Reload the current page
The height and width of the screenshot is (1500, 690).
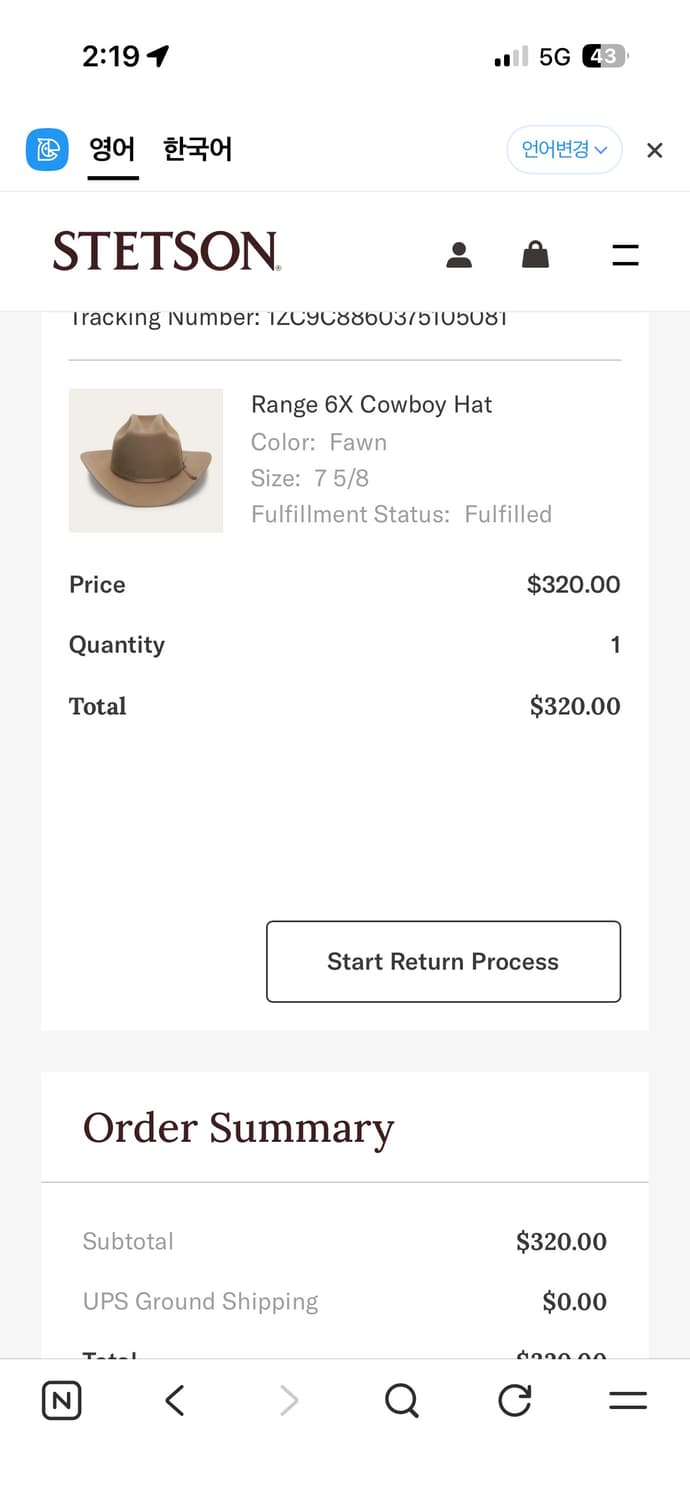click(x=515, y=1401)
